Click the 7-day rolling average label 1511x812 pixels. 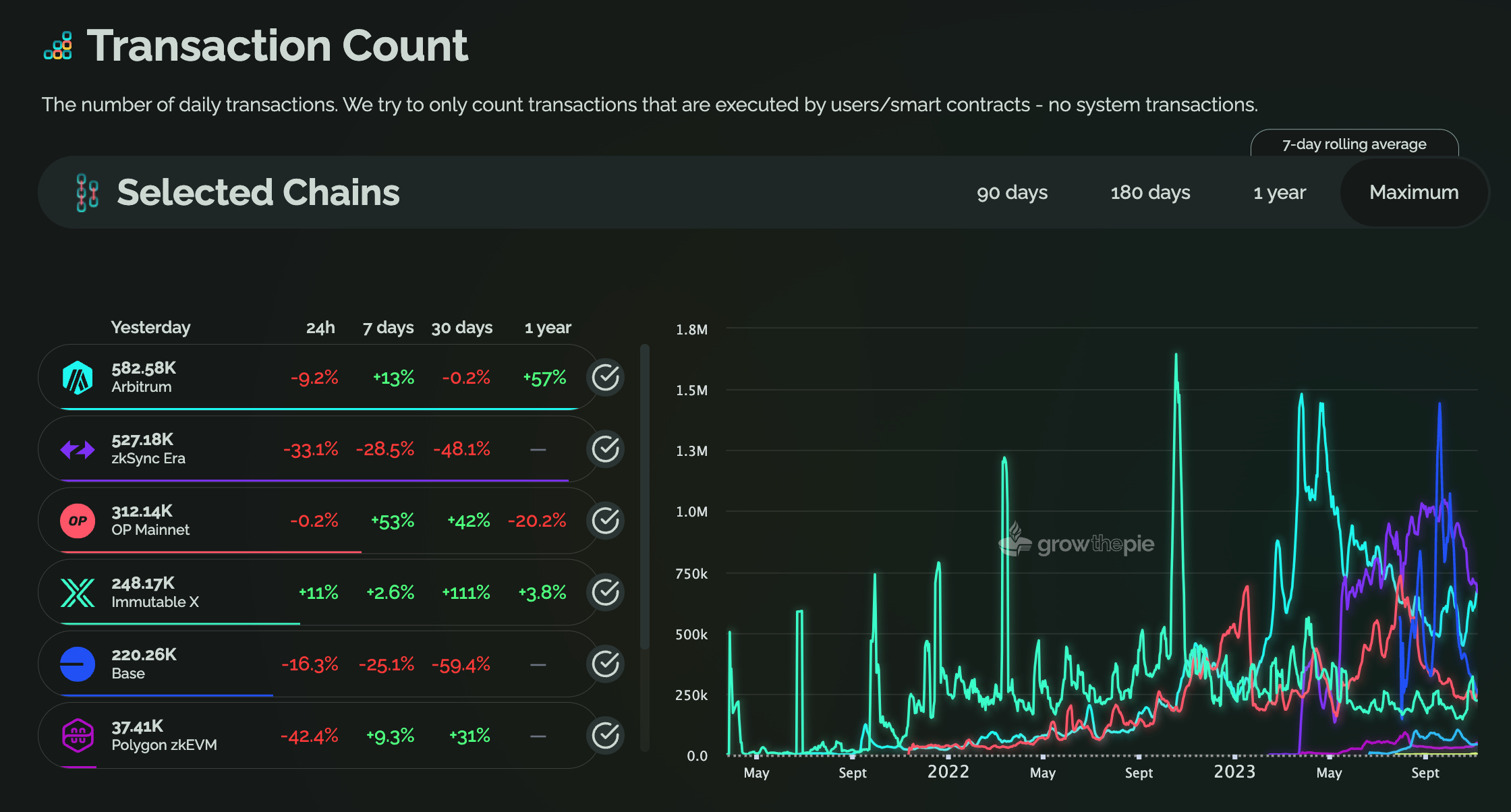[1354, 144]
